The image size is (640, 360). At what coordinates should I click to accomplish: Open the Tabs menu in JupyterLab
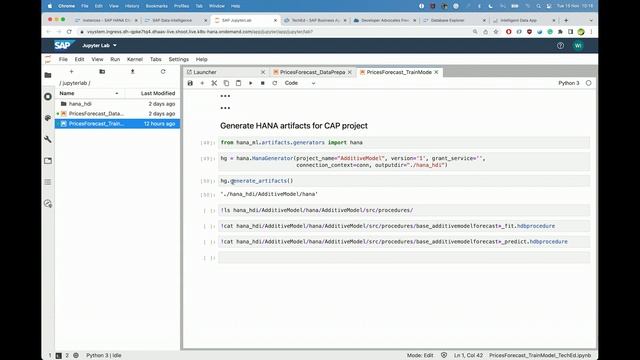[156, 59]
